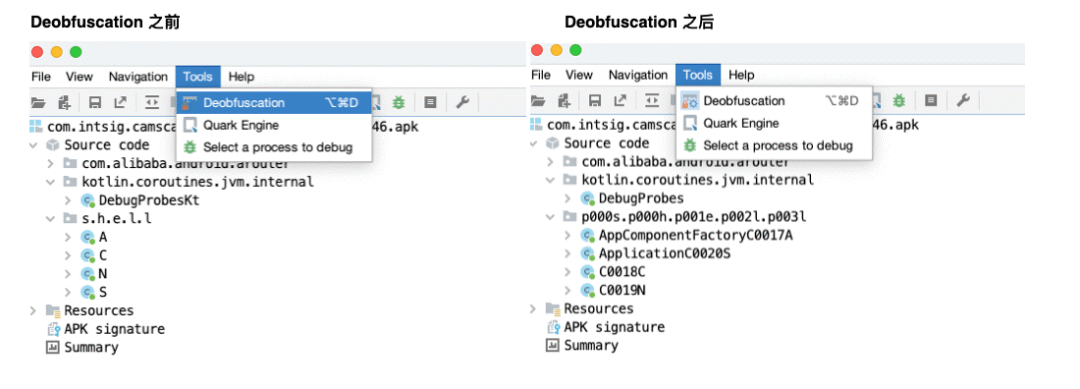Open View menu in right '之后' window
This screenshot has height=389, width=1080.
click(579, 74)
